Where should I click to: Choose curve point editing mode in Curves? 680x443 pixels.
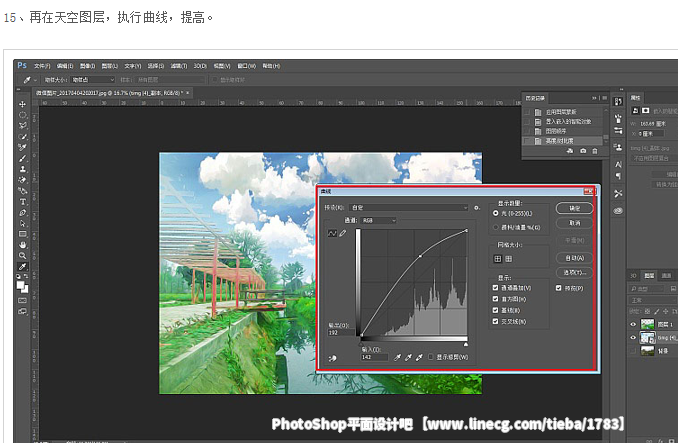332,233
